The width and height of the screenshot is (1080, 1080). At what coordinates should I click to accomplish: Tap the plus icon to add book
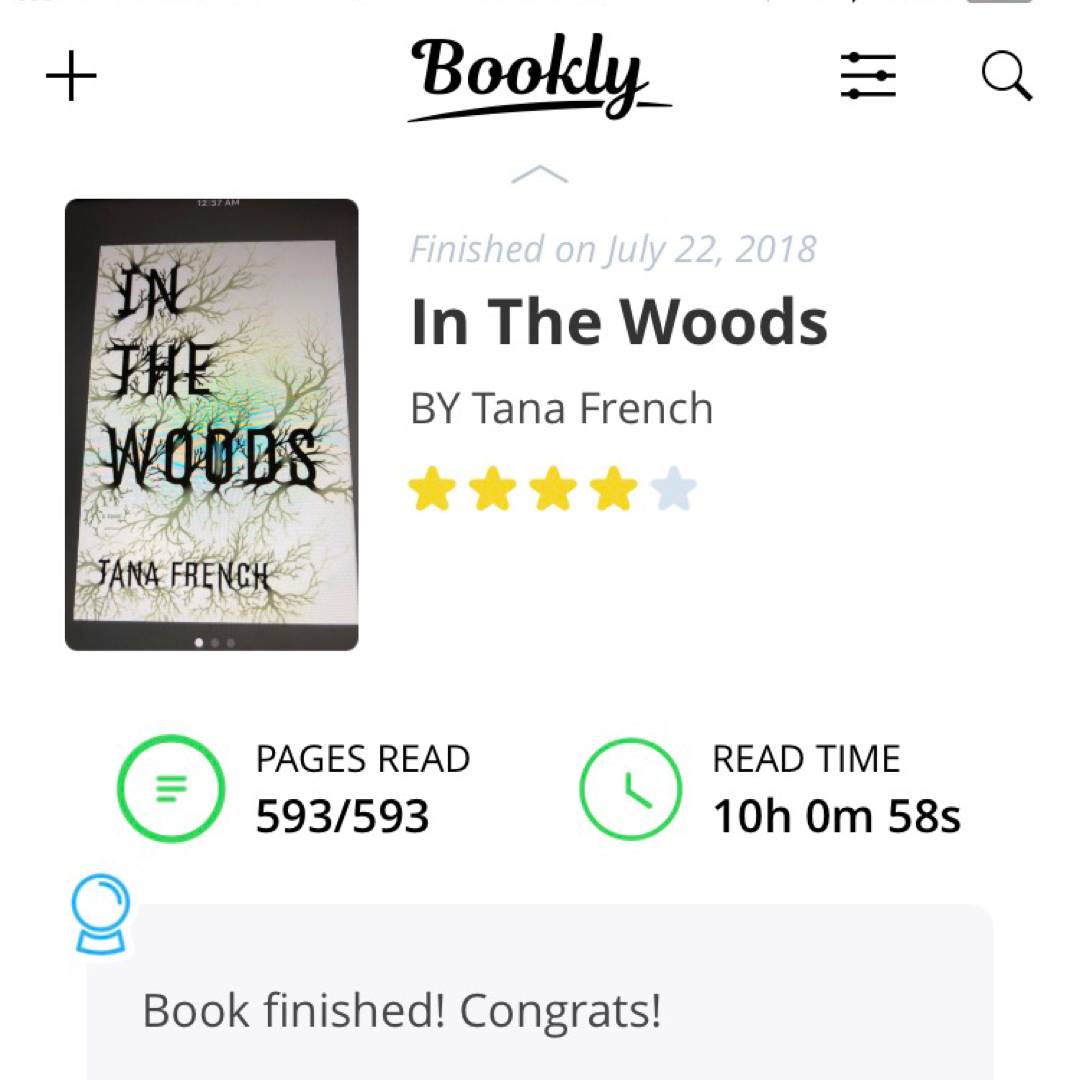tap(71, 77)
